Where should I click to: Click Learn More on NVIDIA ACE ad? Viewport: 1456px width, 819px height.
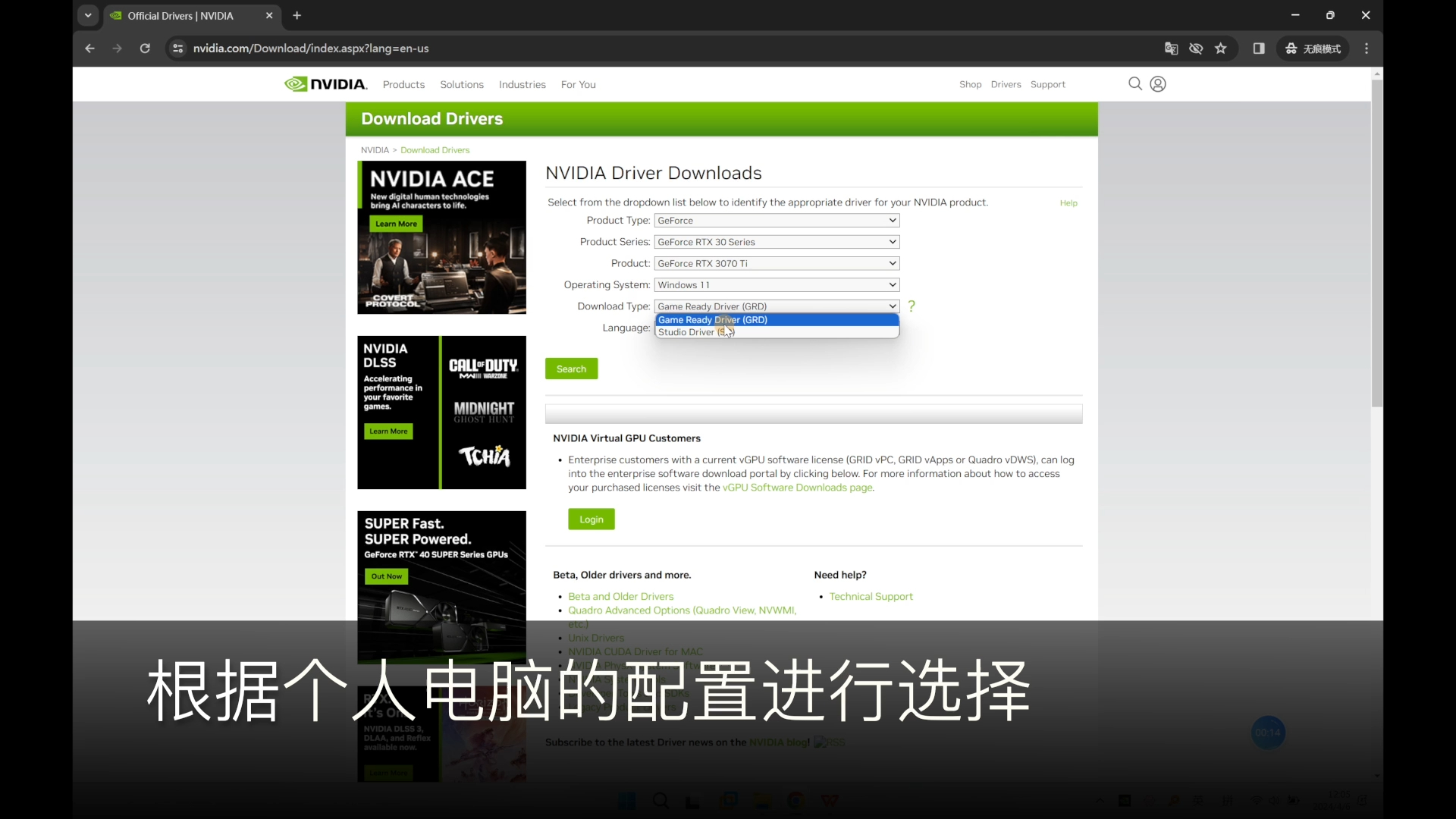(397, 224)
